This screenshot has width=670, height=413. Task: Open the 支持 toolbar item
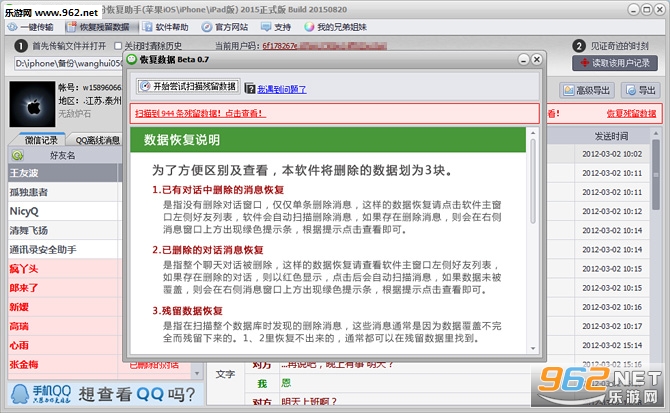(x=276, y=27)
